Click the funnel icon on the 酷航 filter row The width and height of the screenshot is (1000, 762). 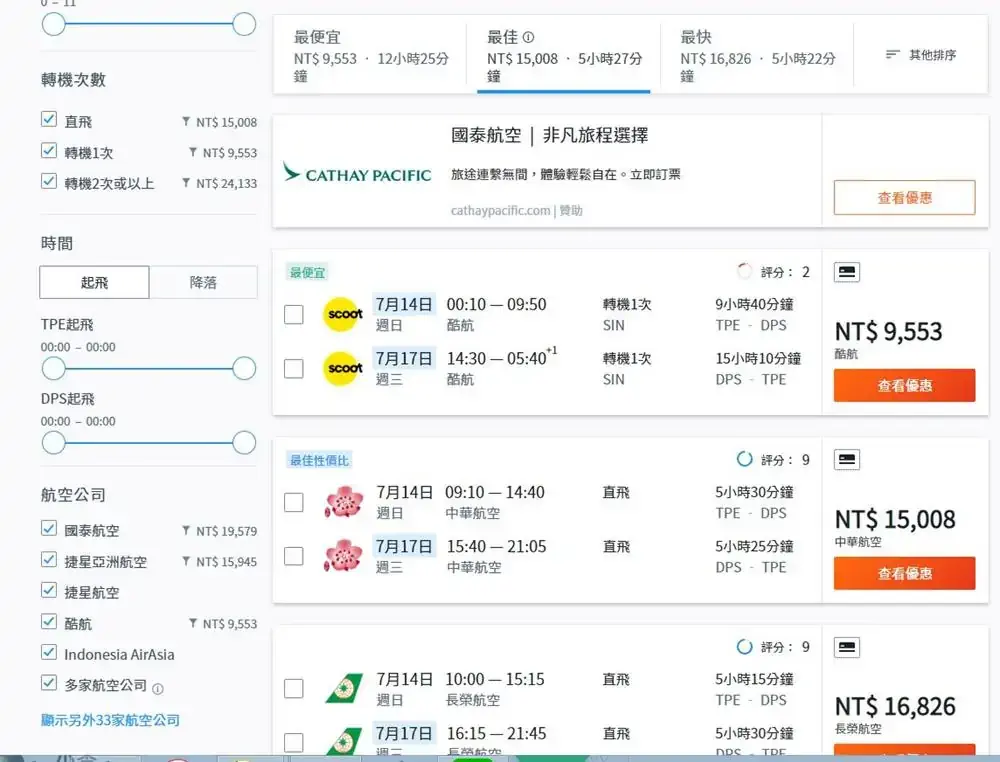click(x=193, y=623)
